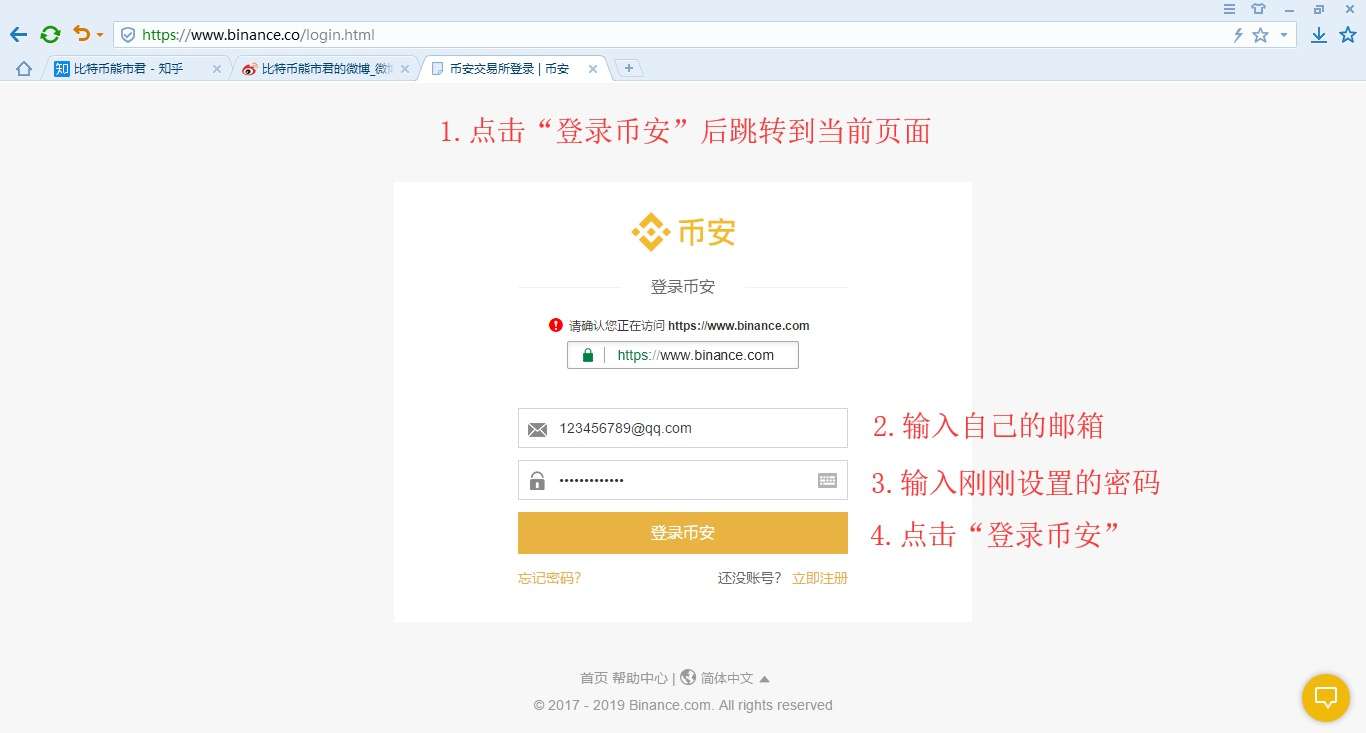Click the https://www.binance.com text in warning
This screenshot has height=733, width=1366.
tap(739, 326)
